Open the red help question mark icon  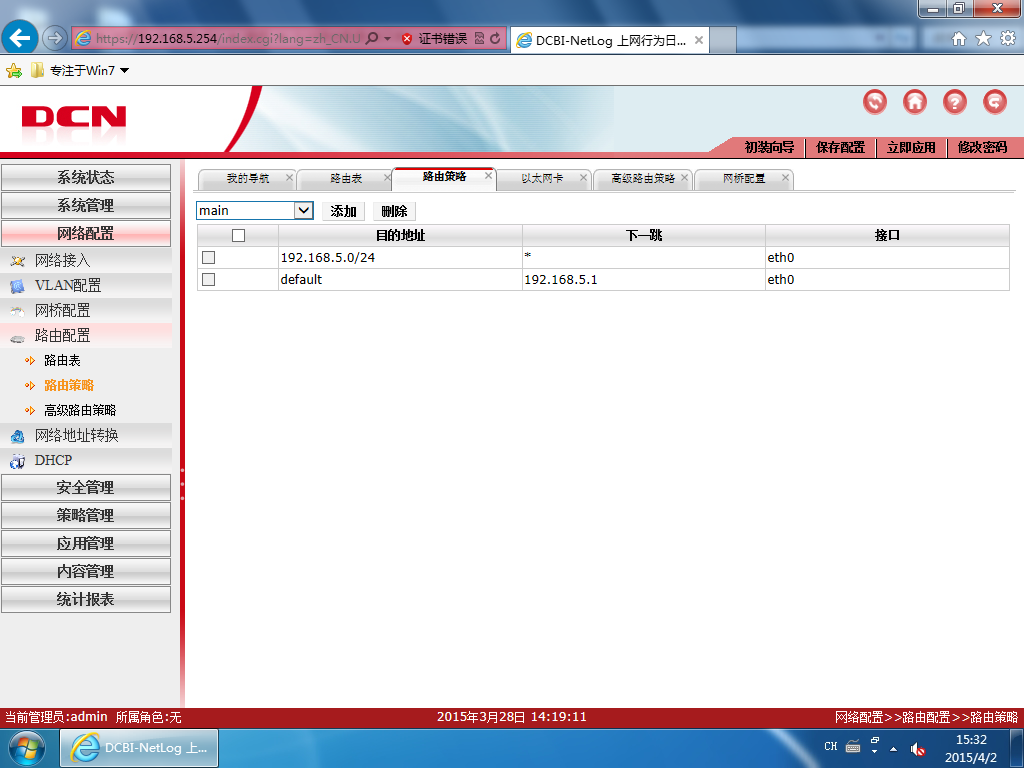[954, 102]
